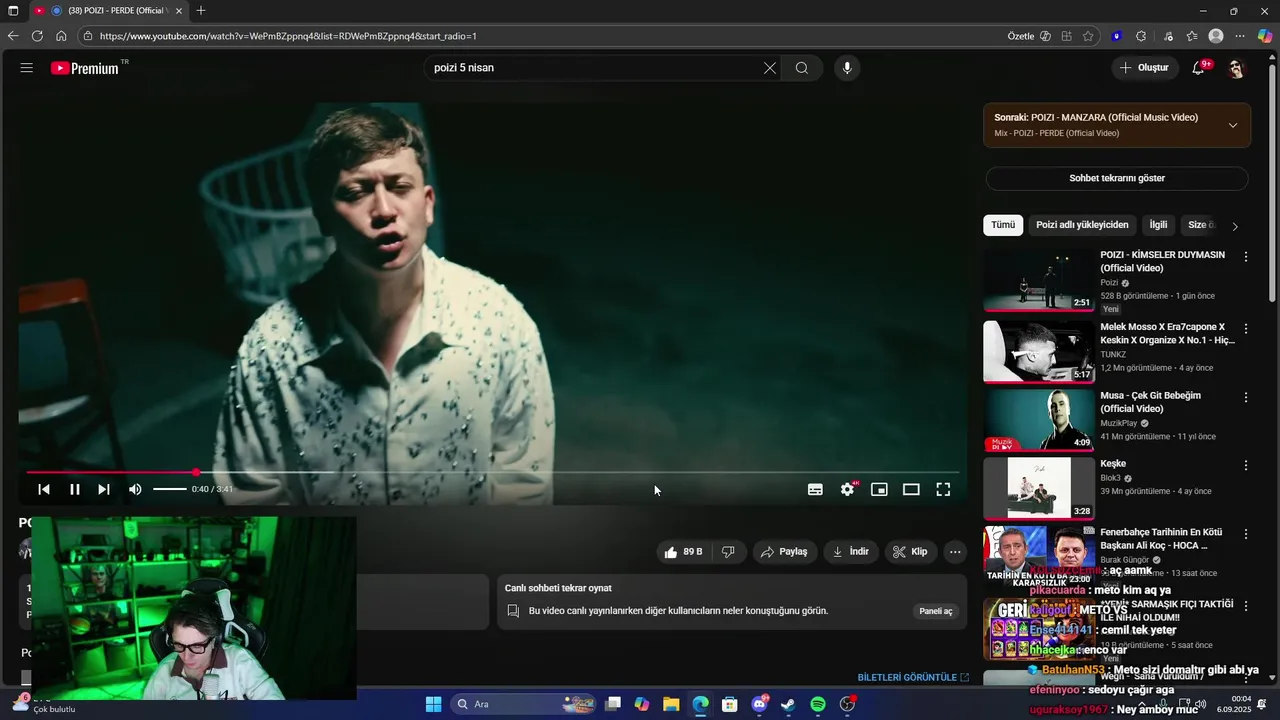
Task: Click BİLETLERİ GÖRÜNTÜLE link
Action: pos(913,677)
